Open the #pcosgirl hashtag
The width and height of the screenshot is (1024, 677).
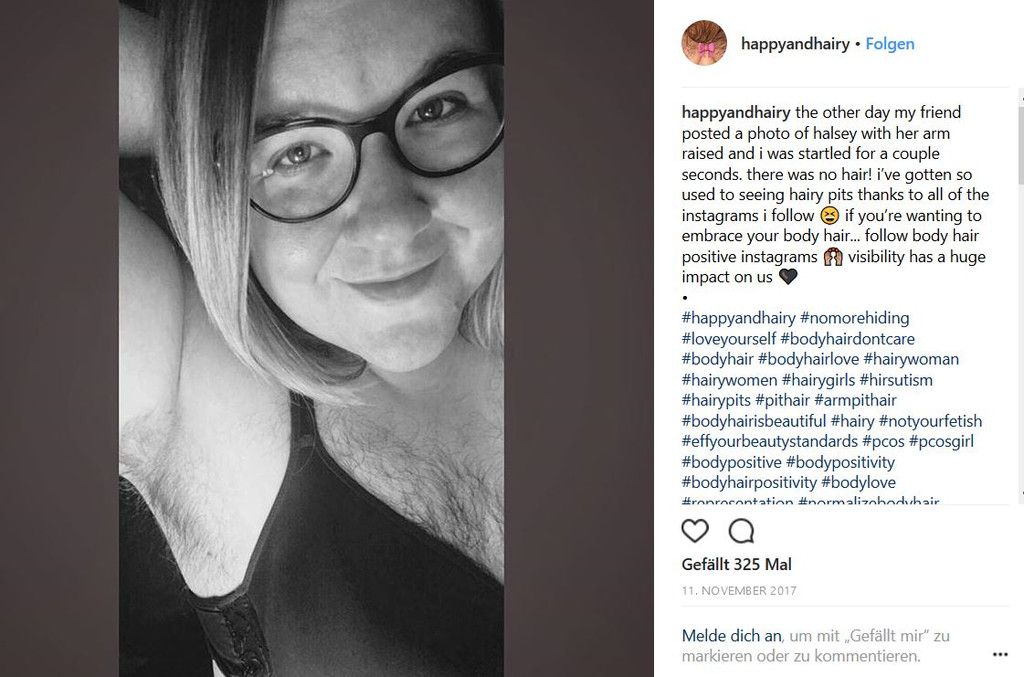coord(941,441)
